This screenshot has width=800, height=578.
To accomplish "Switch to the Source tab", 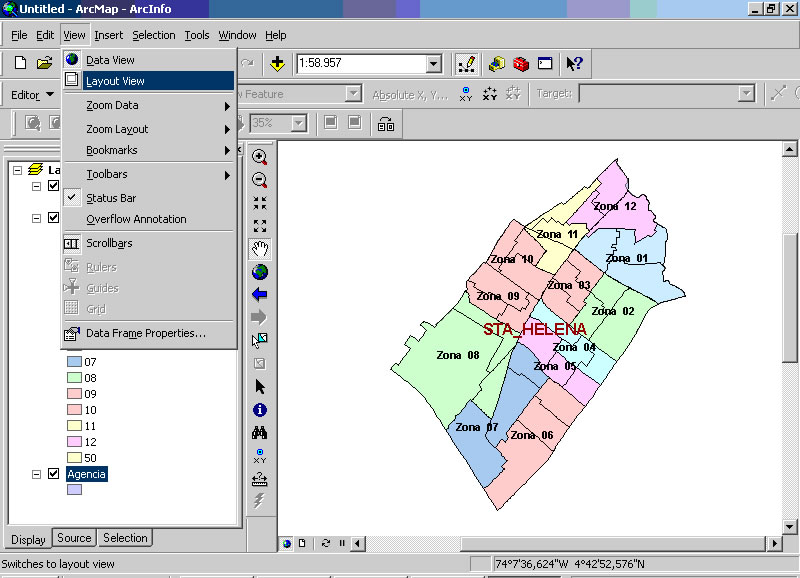I will 74,538.
